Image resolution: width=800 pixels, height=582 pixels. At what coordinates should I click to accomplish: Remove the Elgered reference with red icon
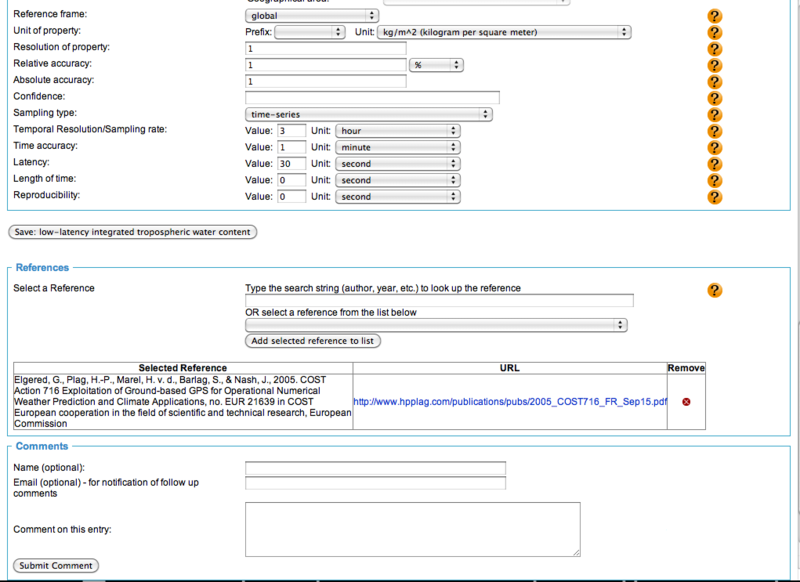pos(686,402)
